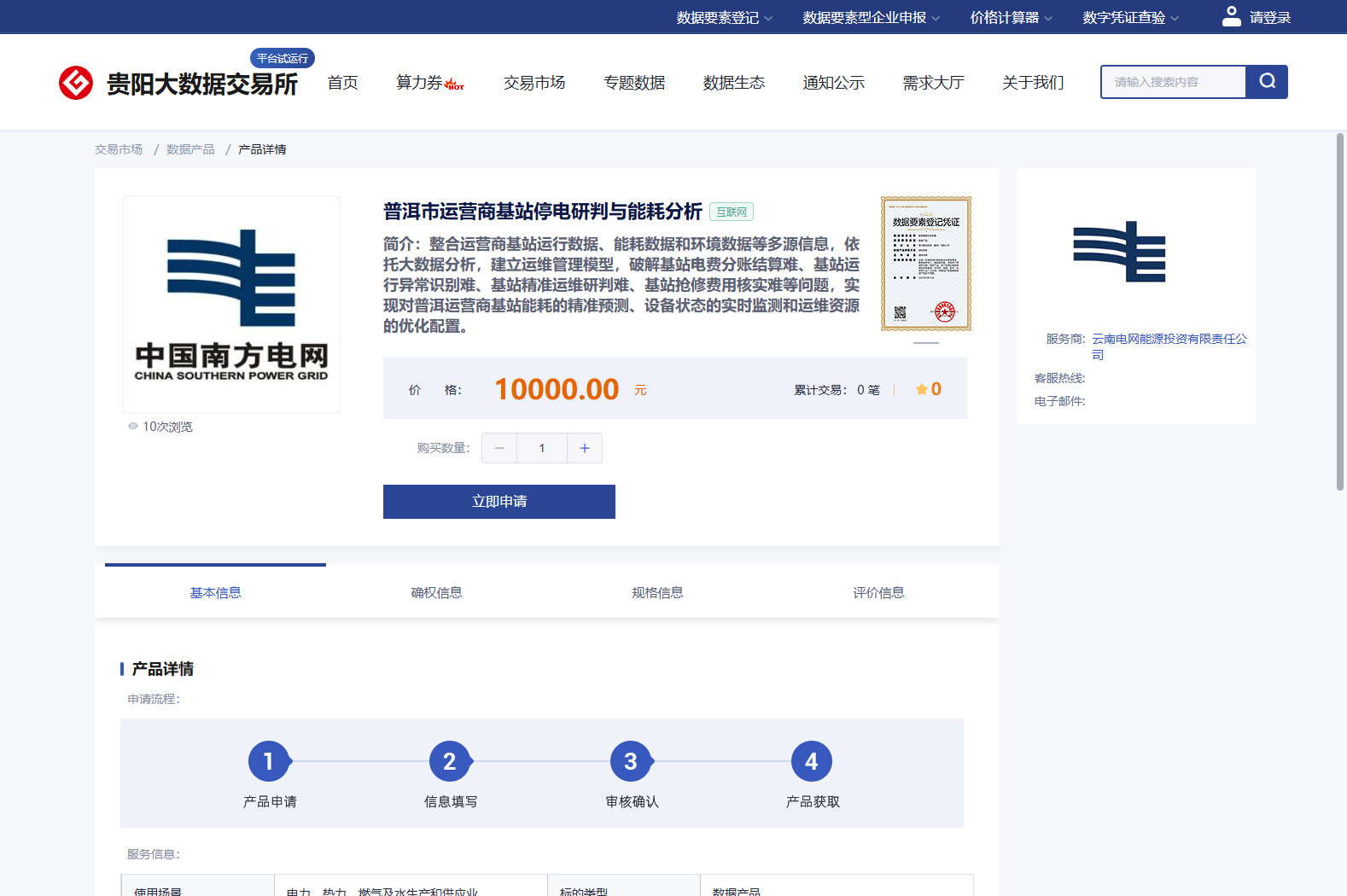Click step 2 circle 信息填写
Image resolution: width=1347 pixels, height=896 pixels.
tap(450, 761)
